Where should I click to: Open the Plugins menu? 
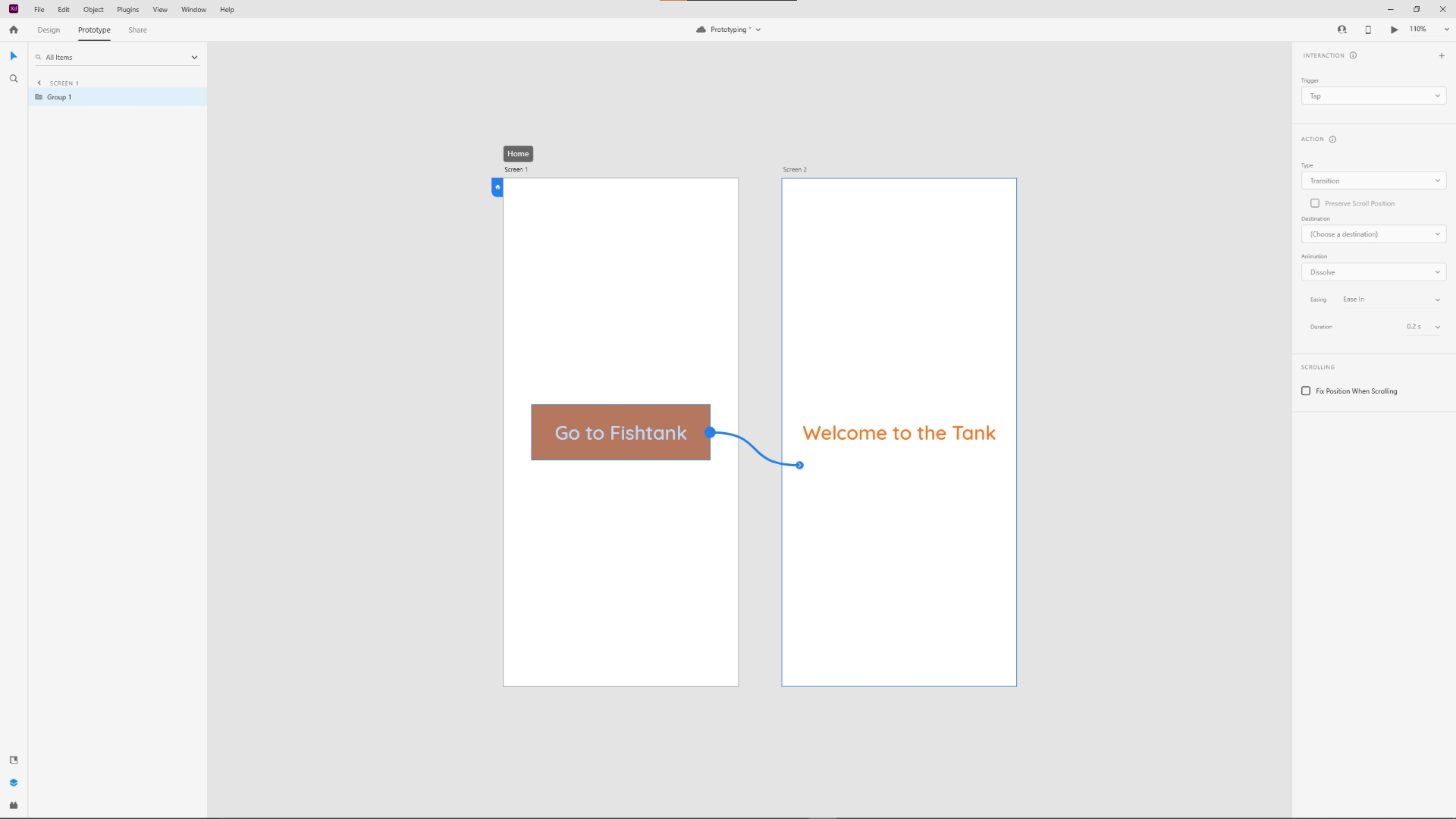tap(127, 10)
